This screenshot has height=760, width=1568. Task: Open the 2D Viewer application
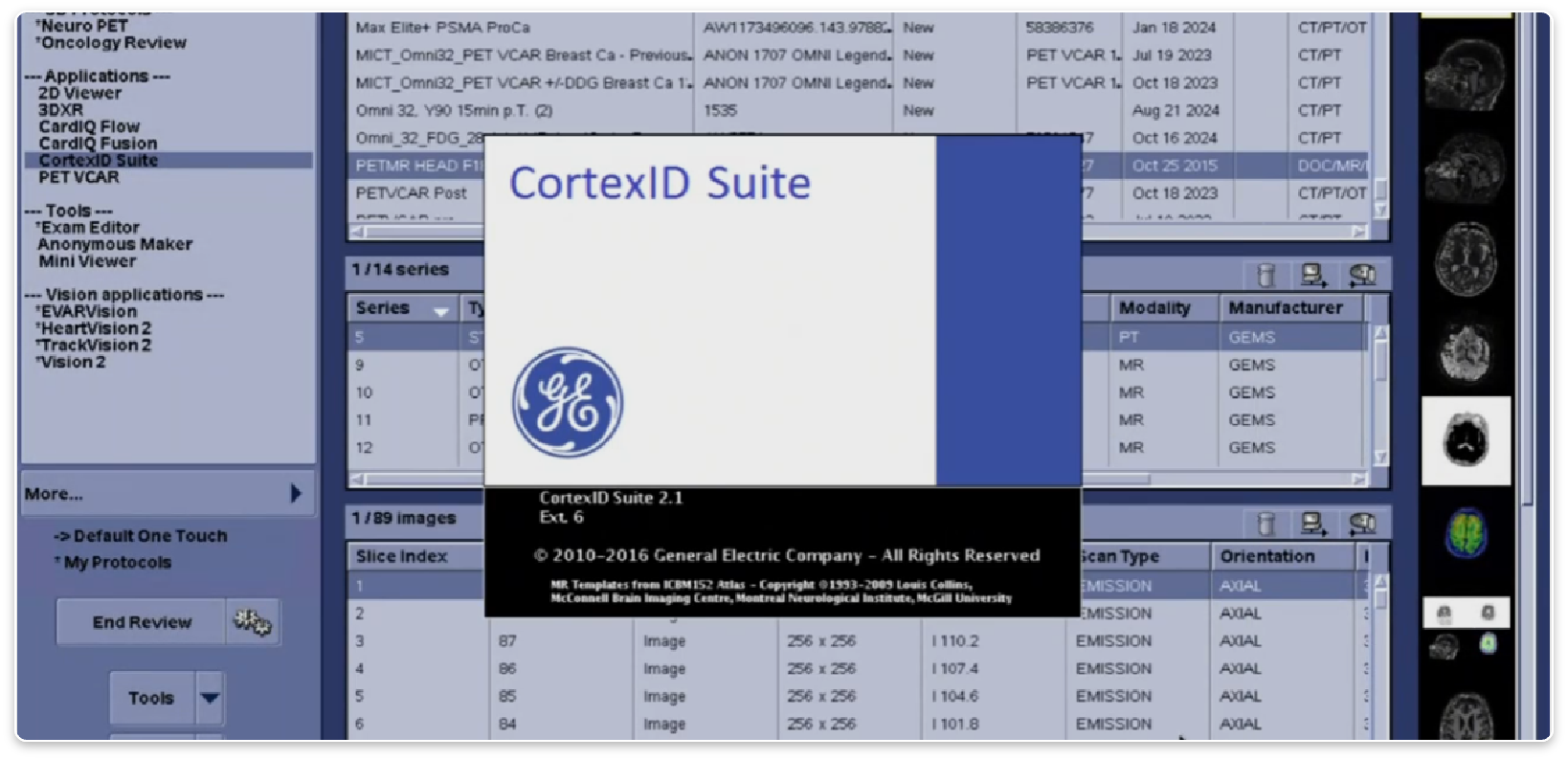click(x=79, y=93)
